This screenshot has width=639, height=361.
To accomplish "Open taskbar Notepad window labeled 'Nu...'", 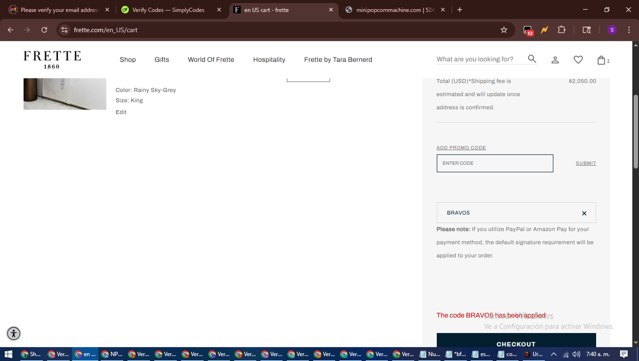I will 430,354.
